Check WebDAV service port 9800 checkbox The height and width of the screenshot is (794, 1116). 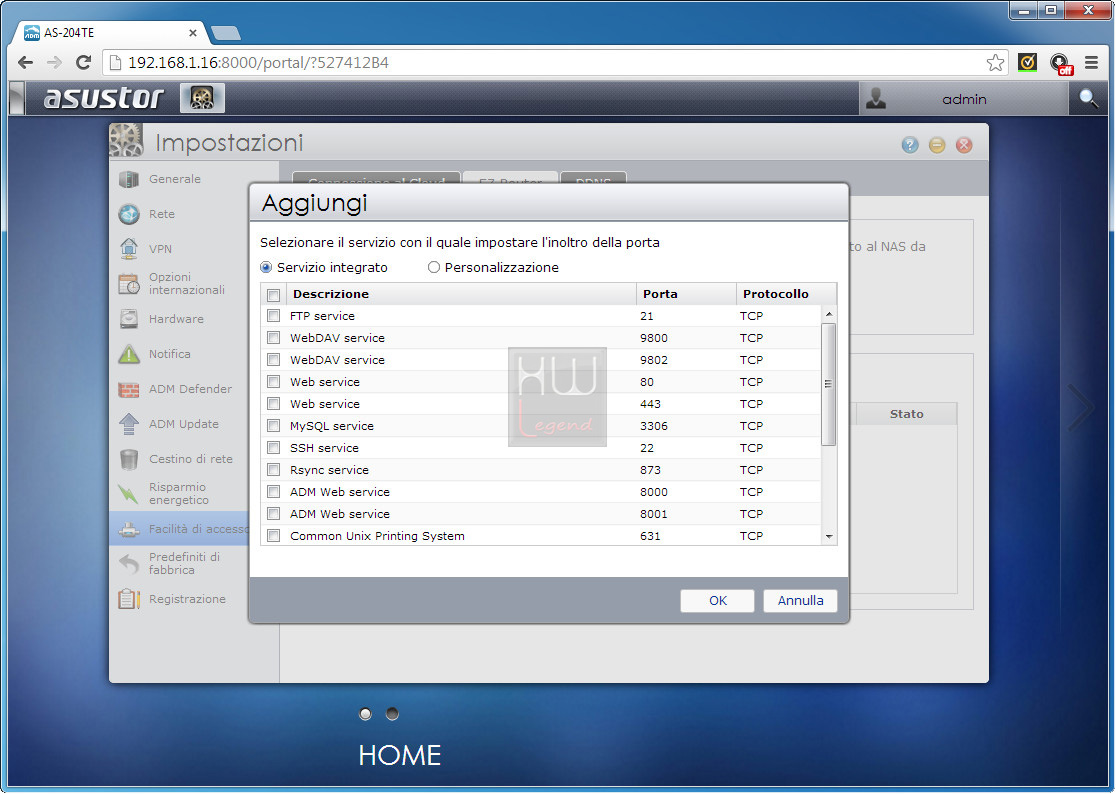coord(273,338)
